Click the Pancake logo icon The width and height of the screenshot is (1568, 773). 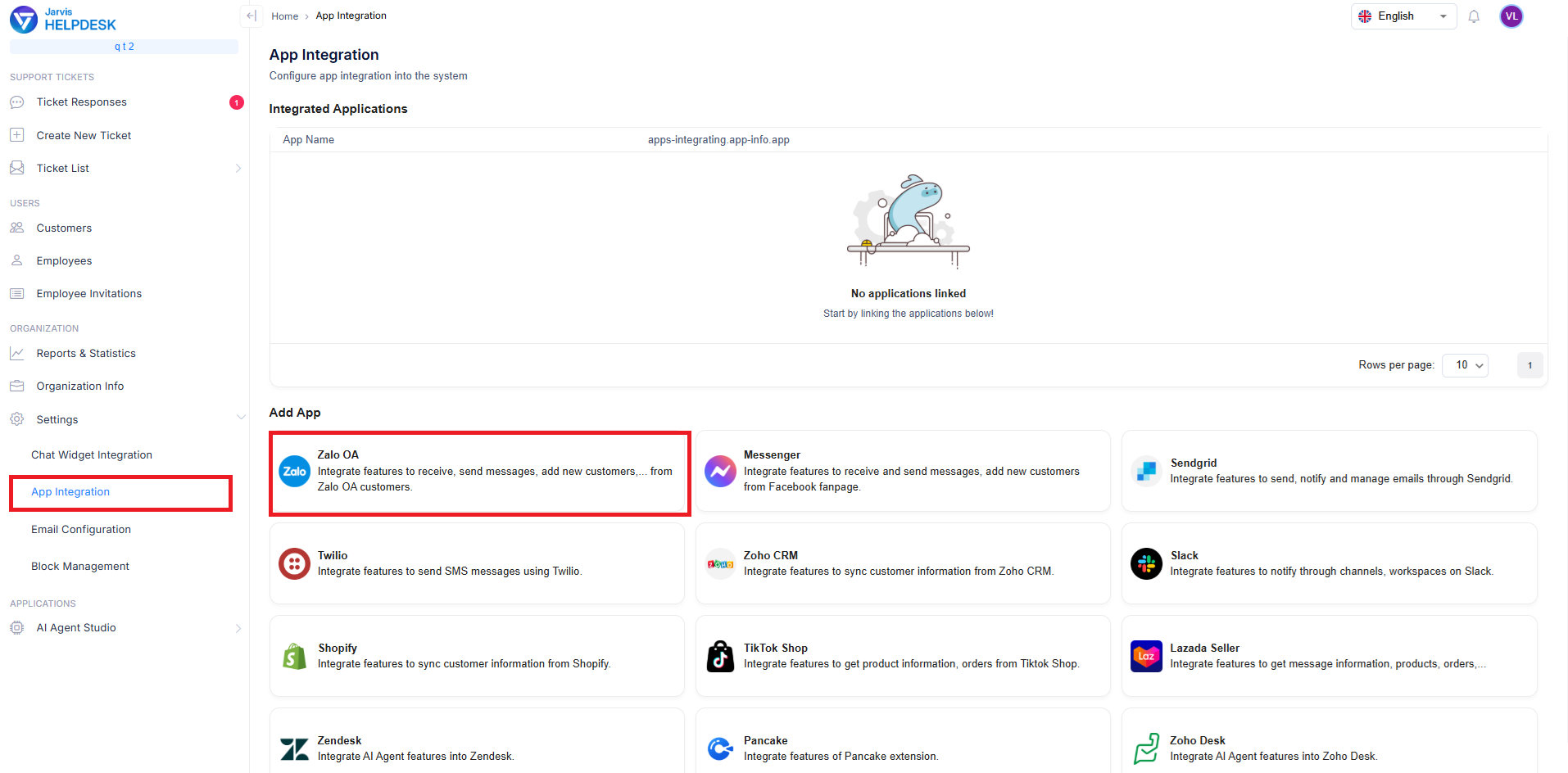(x=720, y=748)
